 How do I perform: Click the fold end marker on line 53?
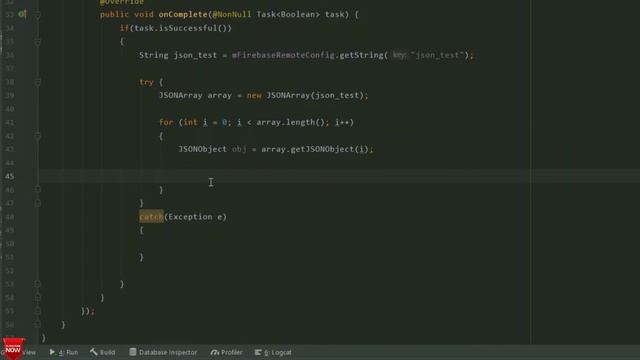click(x=37, y=284)
